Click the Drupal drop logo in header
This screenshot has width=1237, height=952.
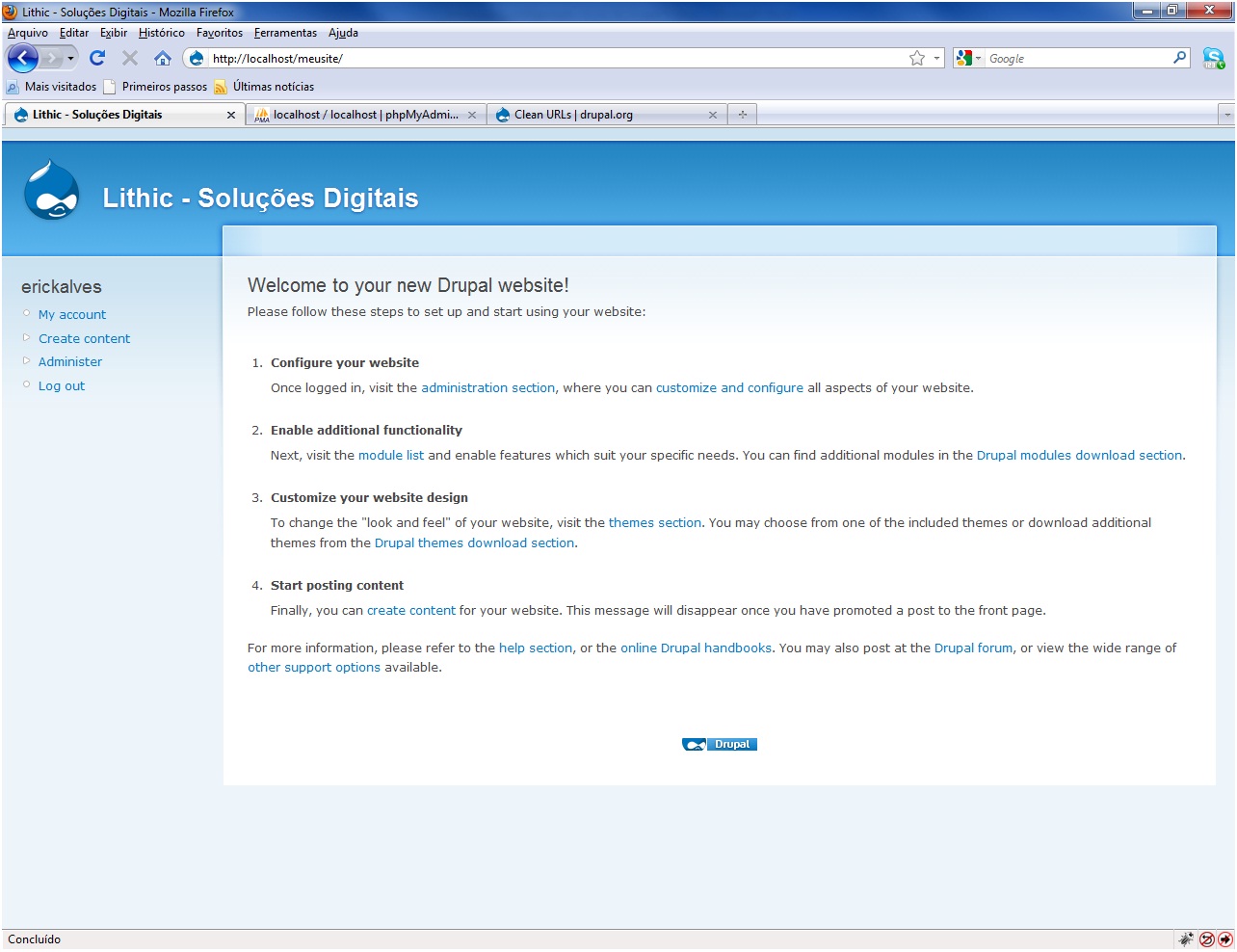[51, 191]
